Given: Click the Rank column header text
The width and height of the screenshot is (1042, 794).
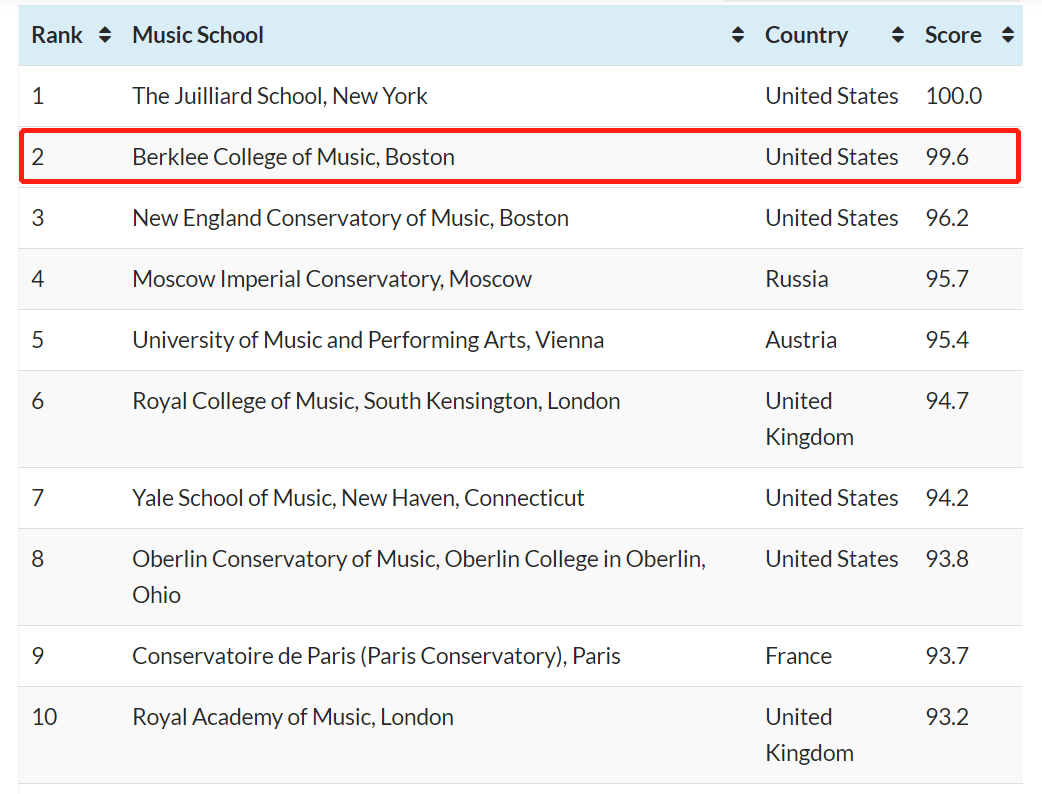Looking at the screenshot, I should 57,35.
